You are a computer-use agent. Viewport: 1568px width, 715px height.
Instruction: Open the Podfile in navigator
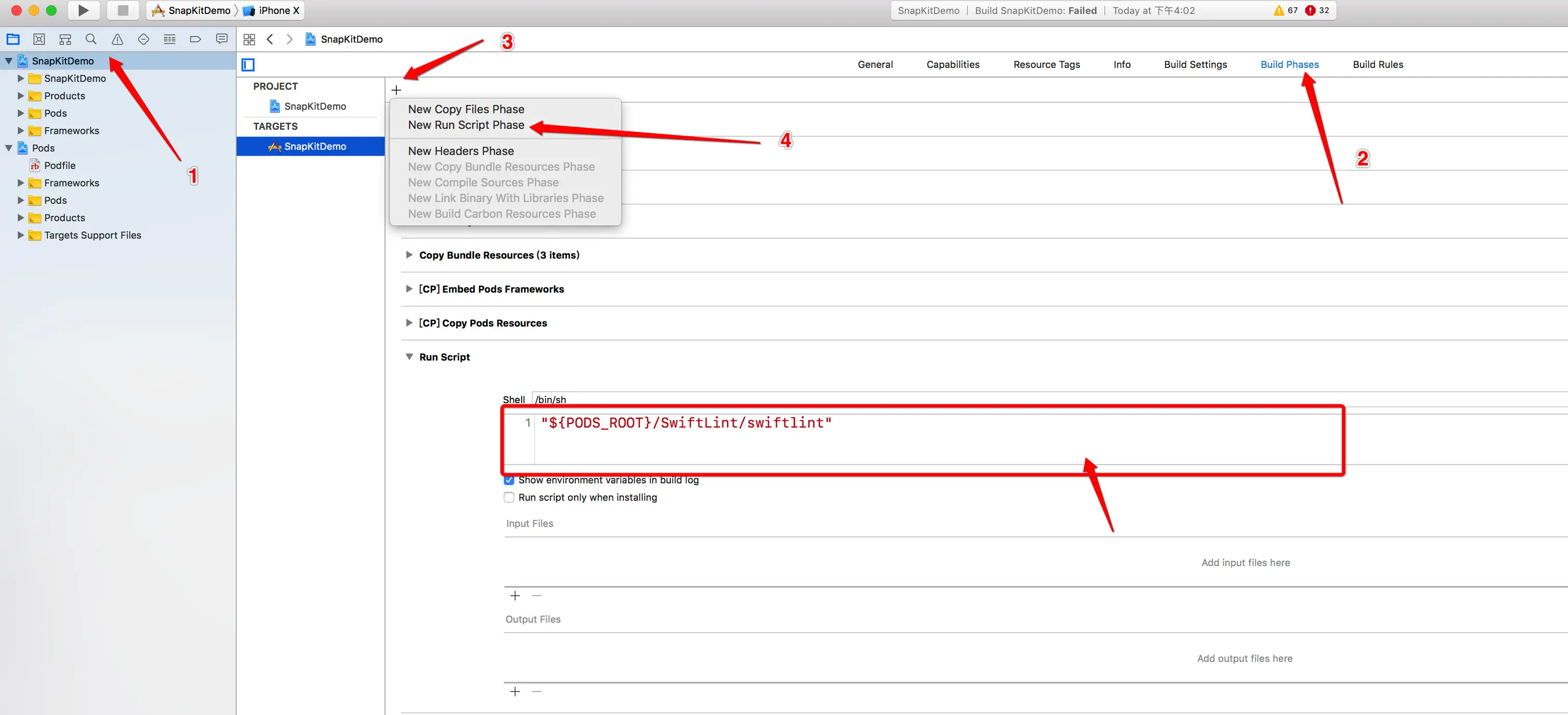(60, 166)
